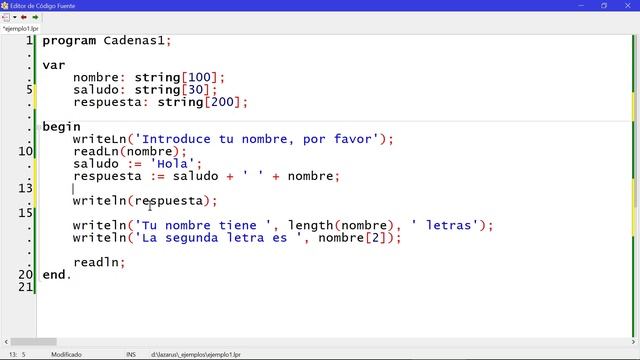Click line number 1 in gutter
The image size is (640, 360).
(29, 41)
